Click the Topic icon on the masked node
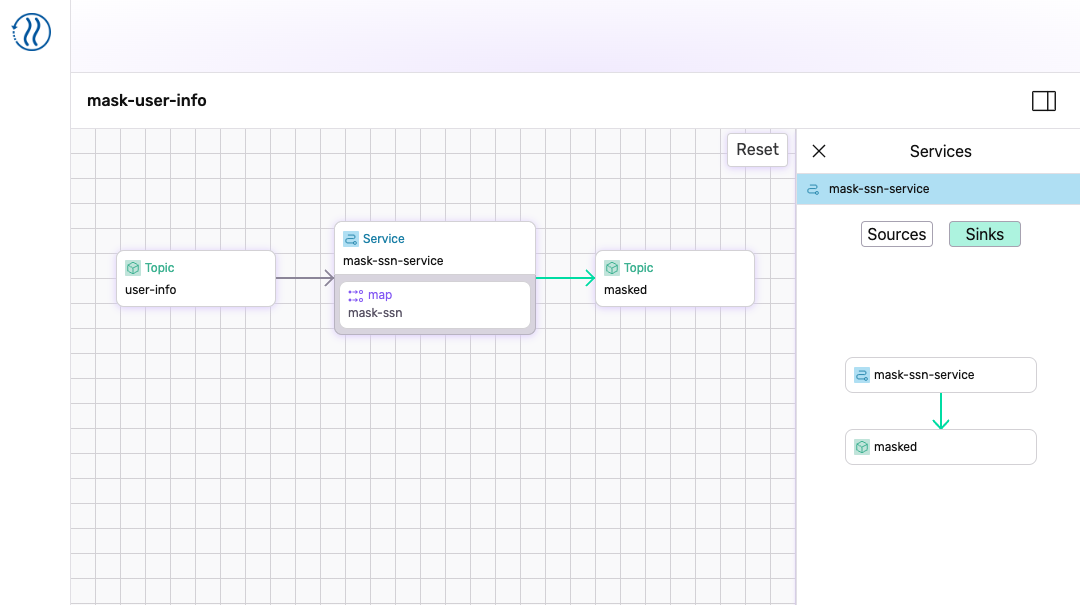The image size is (1080, 605). pos(613,268)
